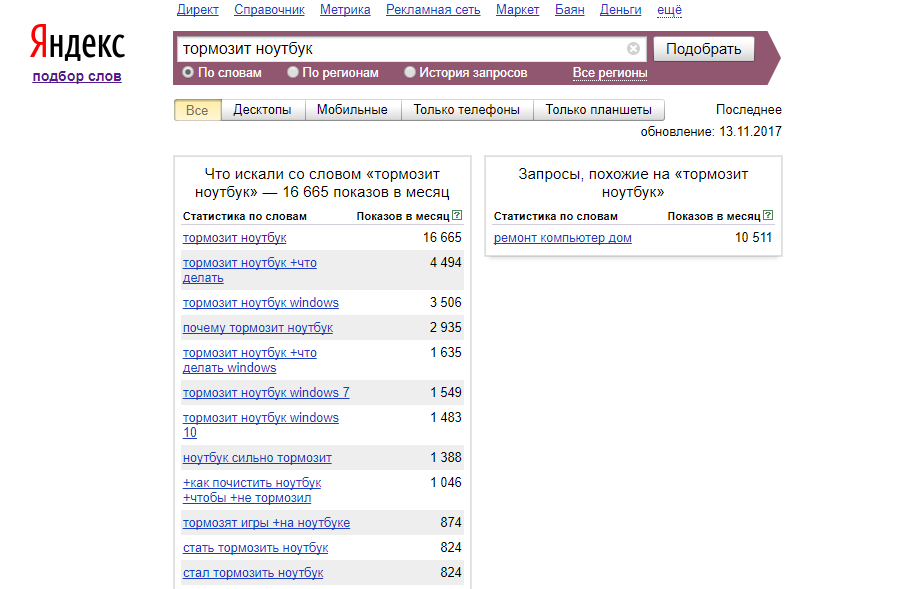Screen dimensions: 921x589
Task: Click the count '4 494'
Action: (446, 262)
